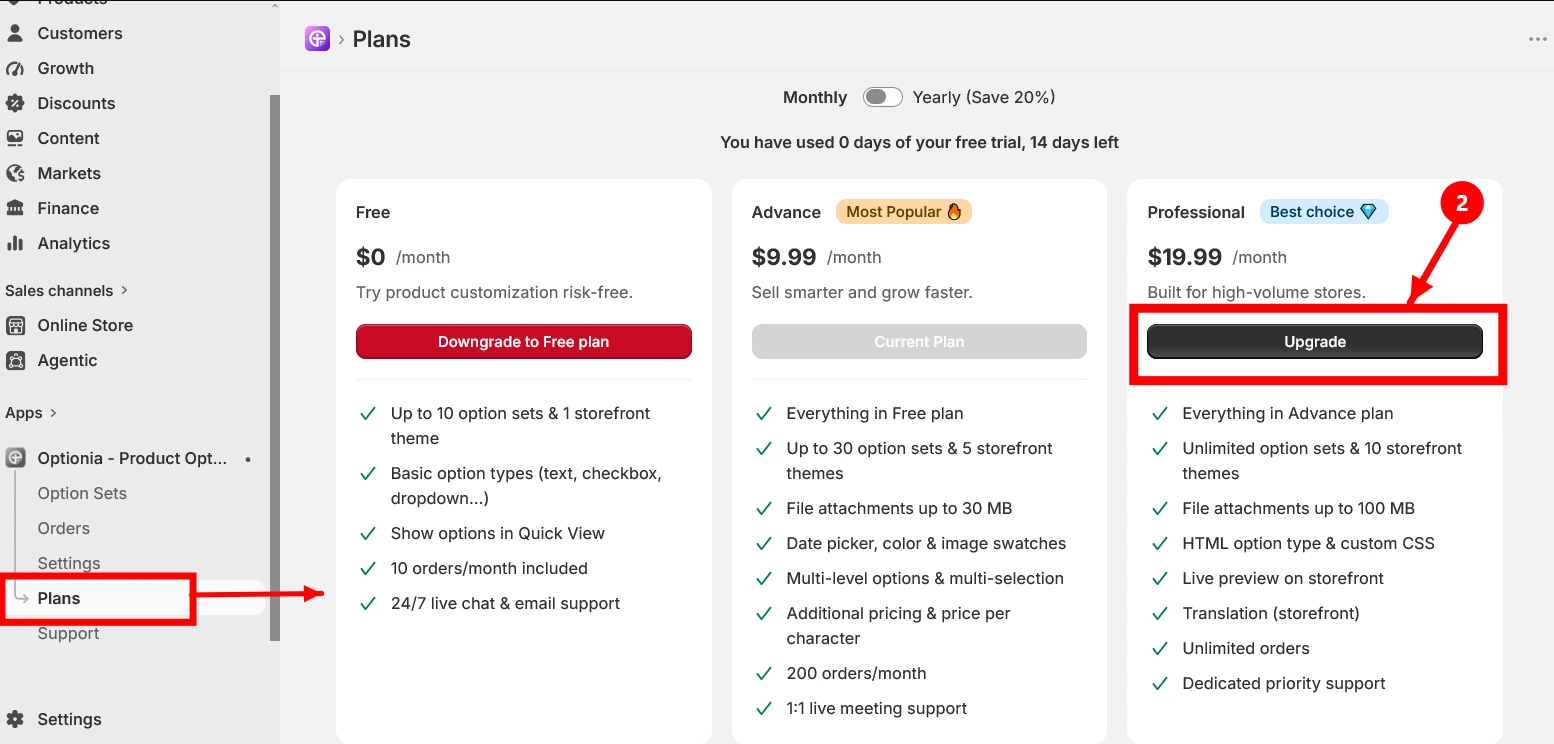Go to Support in Optionia submenu
Image resolution: width=1554 pixels, height=744 pixels.
coord(68,633)
